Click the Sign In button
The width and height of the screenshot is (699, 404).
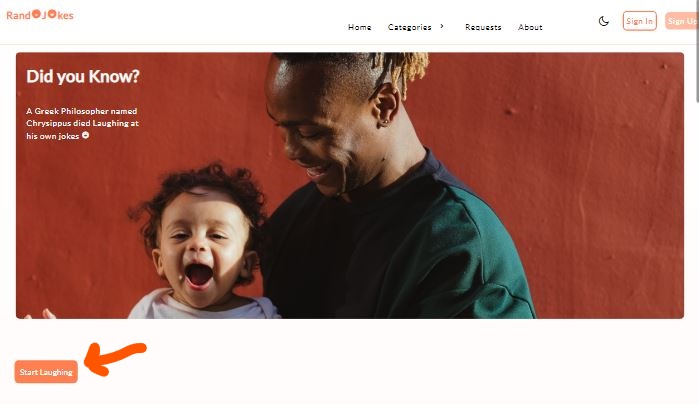click(639, 21)
